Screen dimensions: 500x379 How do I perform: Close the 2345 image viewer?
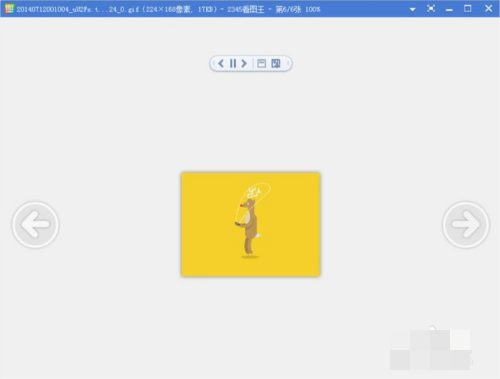tap(488, 9)
